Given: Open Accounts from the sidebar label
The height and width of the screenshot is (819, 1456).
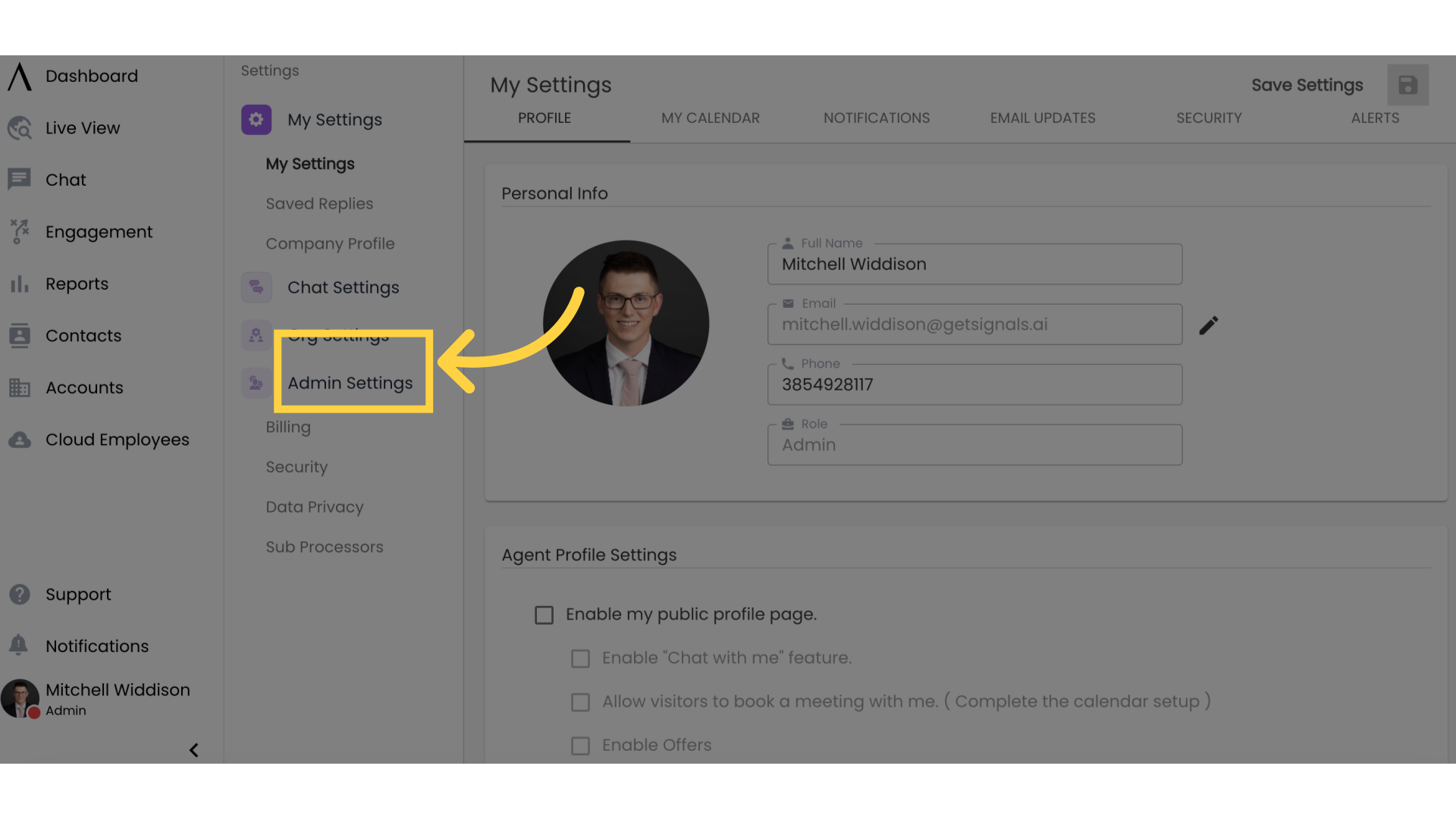Looking at the screenshot, I should click(x=84, y=388).
